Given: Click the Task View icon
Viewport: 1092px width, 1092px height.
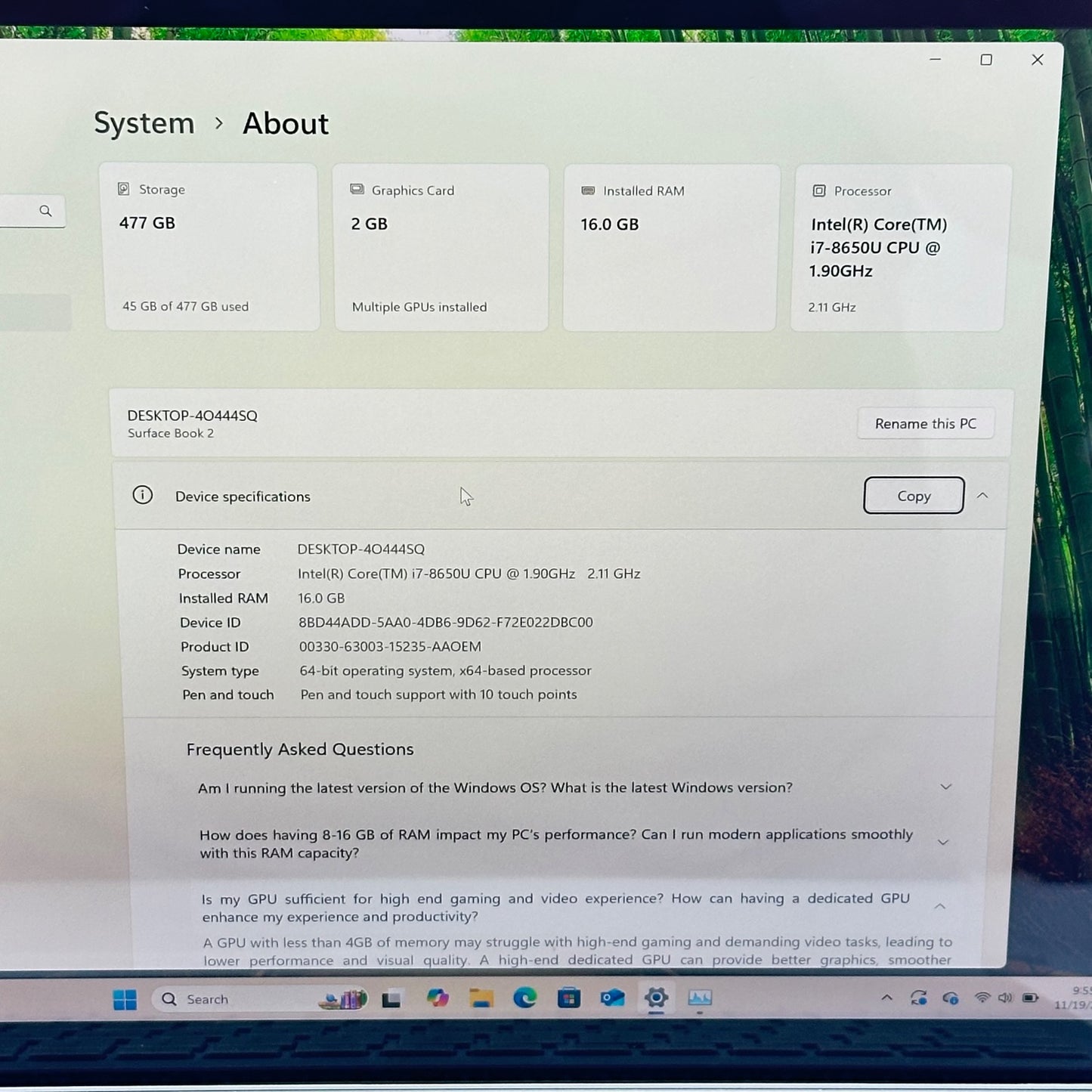Looking at the screenshot, I should coord(391,1000).
